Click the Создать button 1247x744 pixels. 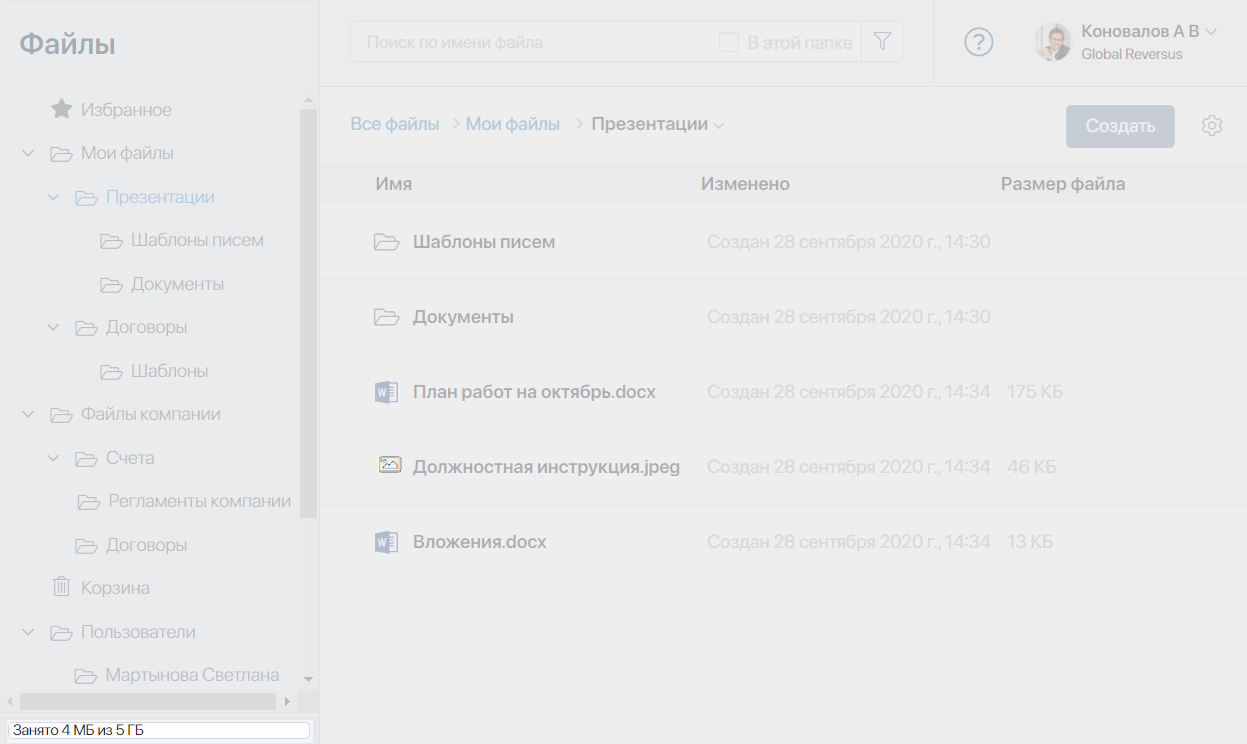[x=1120, y=126]
